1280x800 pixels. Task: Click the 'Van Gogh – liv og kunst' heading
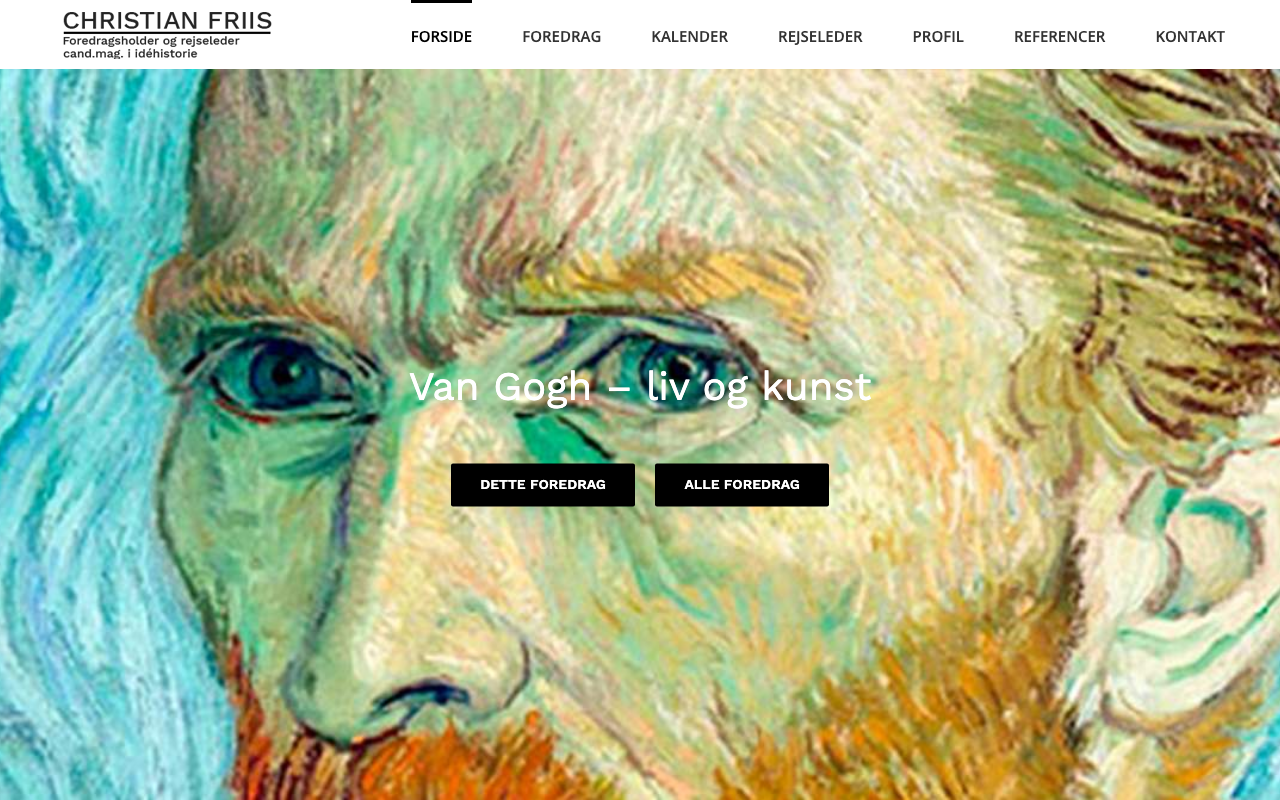[640, 387]
